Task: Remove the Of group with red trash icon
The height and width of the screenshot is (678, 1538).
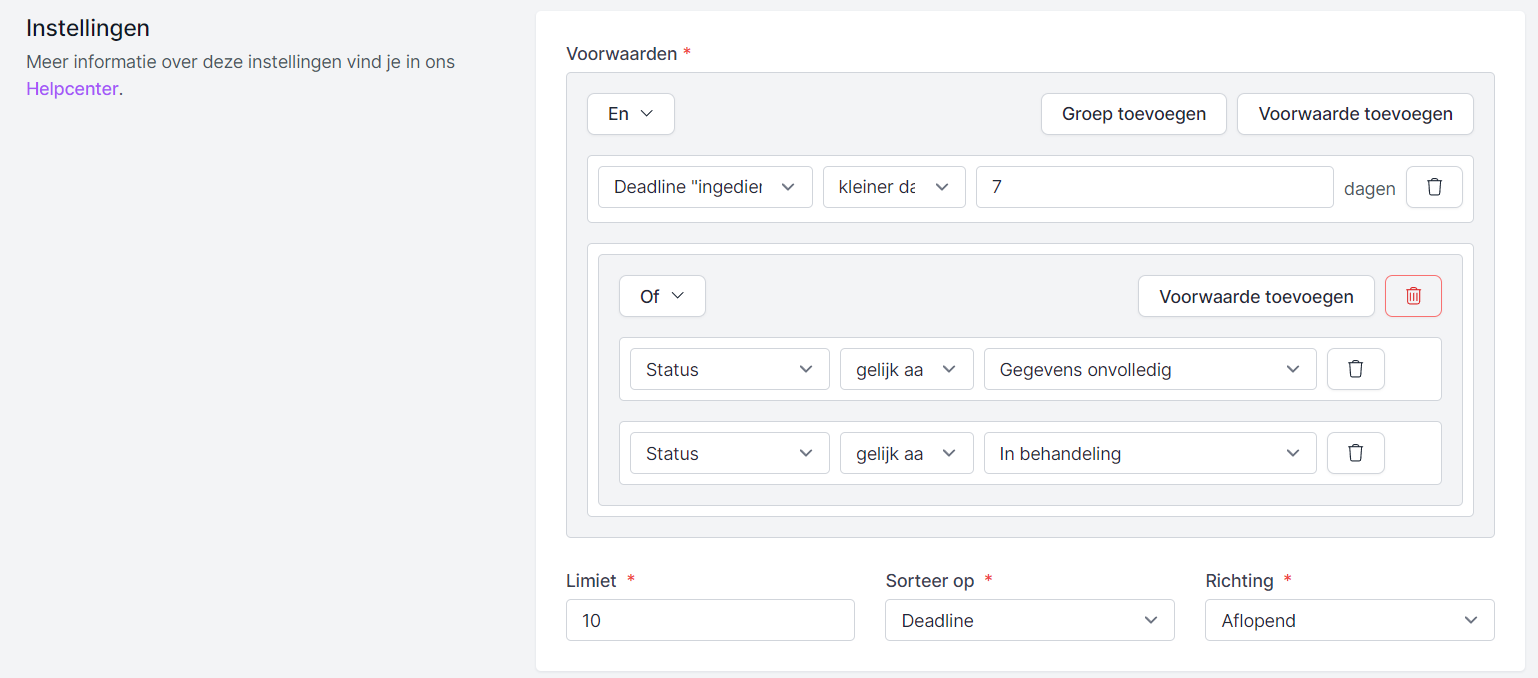Action: (x=1413, y=296)
